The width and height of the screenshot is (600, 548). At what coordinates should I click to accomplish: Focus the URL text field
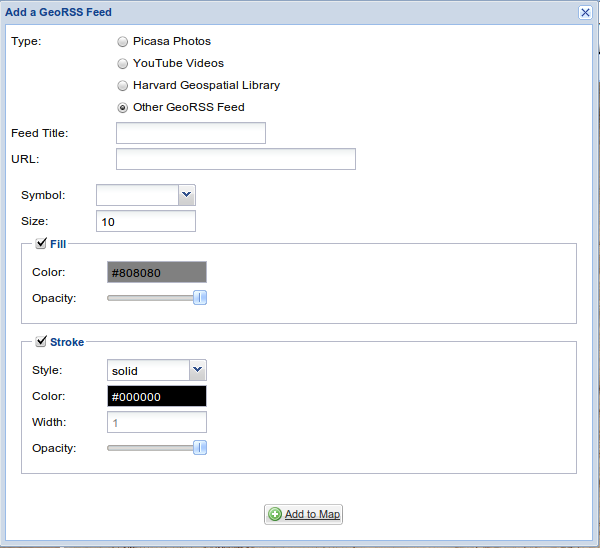(x=236, y=159)
